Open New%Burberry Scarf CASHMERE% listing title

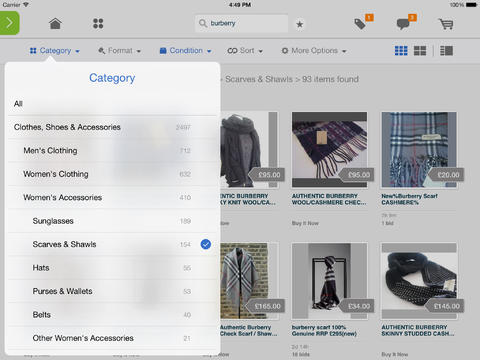409,199
